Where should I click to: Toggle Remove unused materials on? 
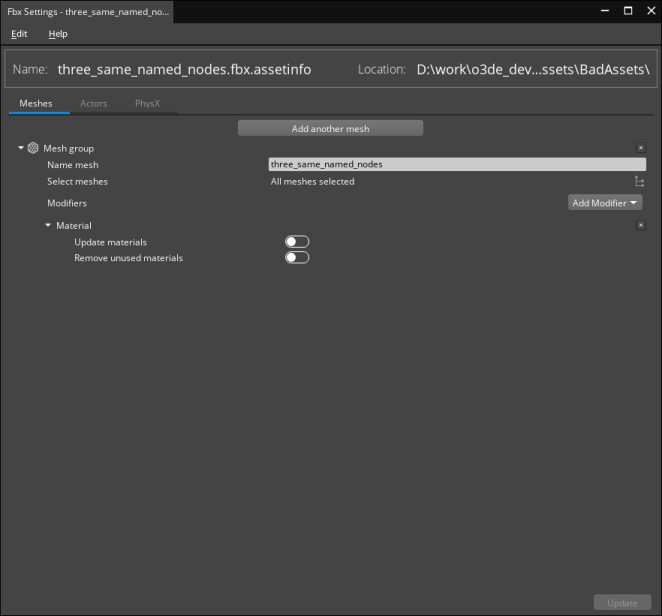click(297, 258)
